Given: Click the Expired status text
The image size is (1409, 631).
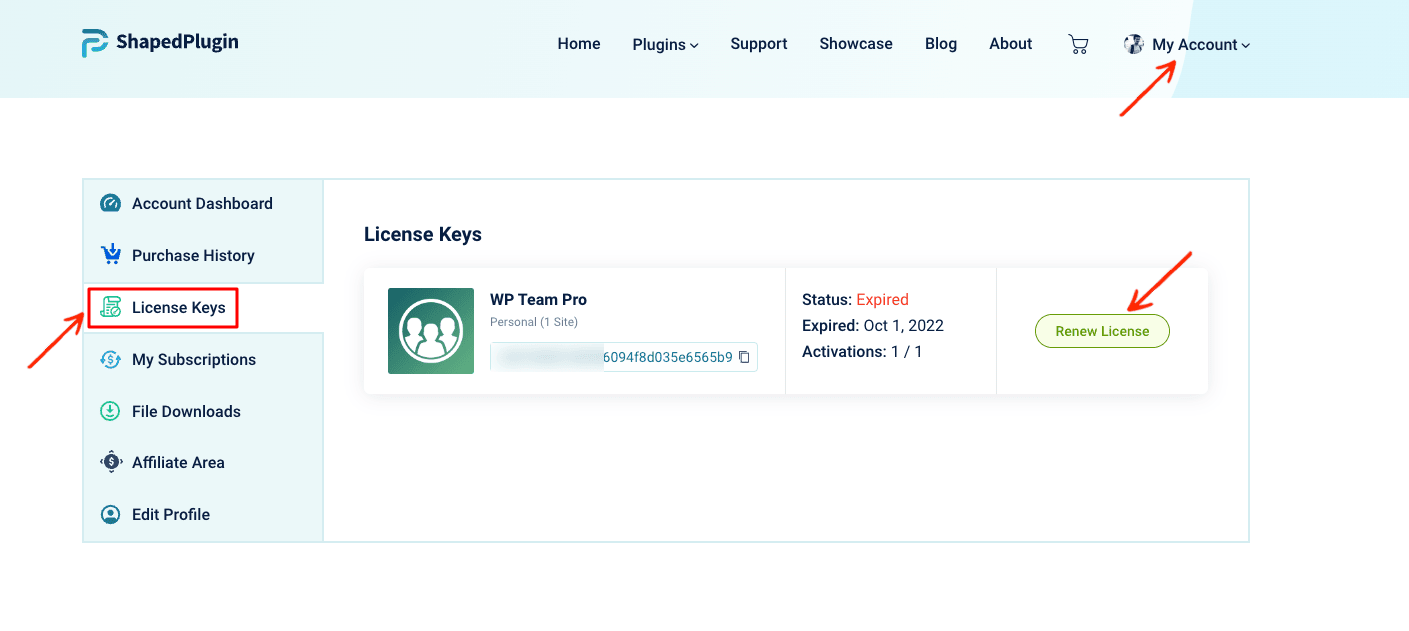Looking at the screenshot, I should click(883, 300).
